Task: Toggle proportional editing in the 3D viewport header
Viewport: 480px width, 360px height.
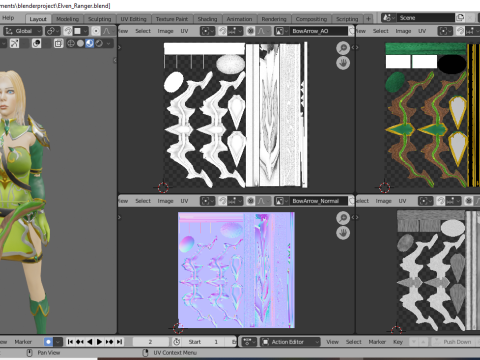Action: pyautogui.click(x=96, y=31)
